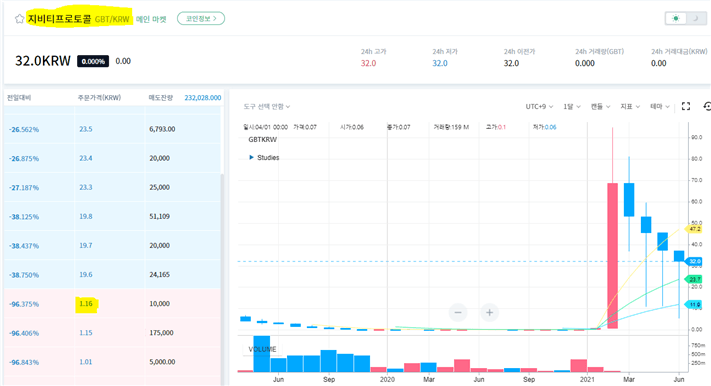Click quantity 175,000 in order book
The height and width of the screenshot is (386, 711).
pyautogui.click(x=161, y=333)
